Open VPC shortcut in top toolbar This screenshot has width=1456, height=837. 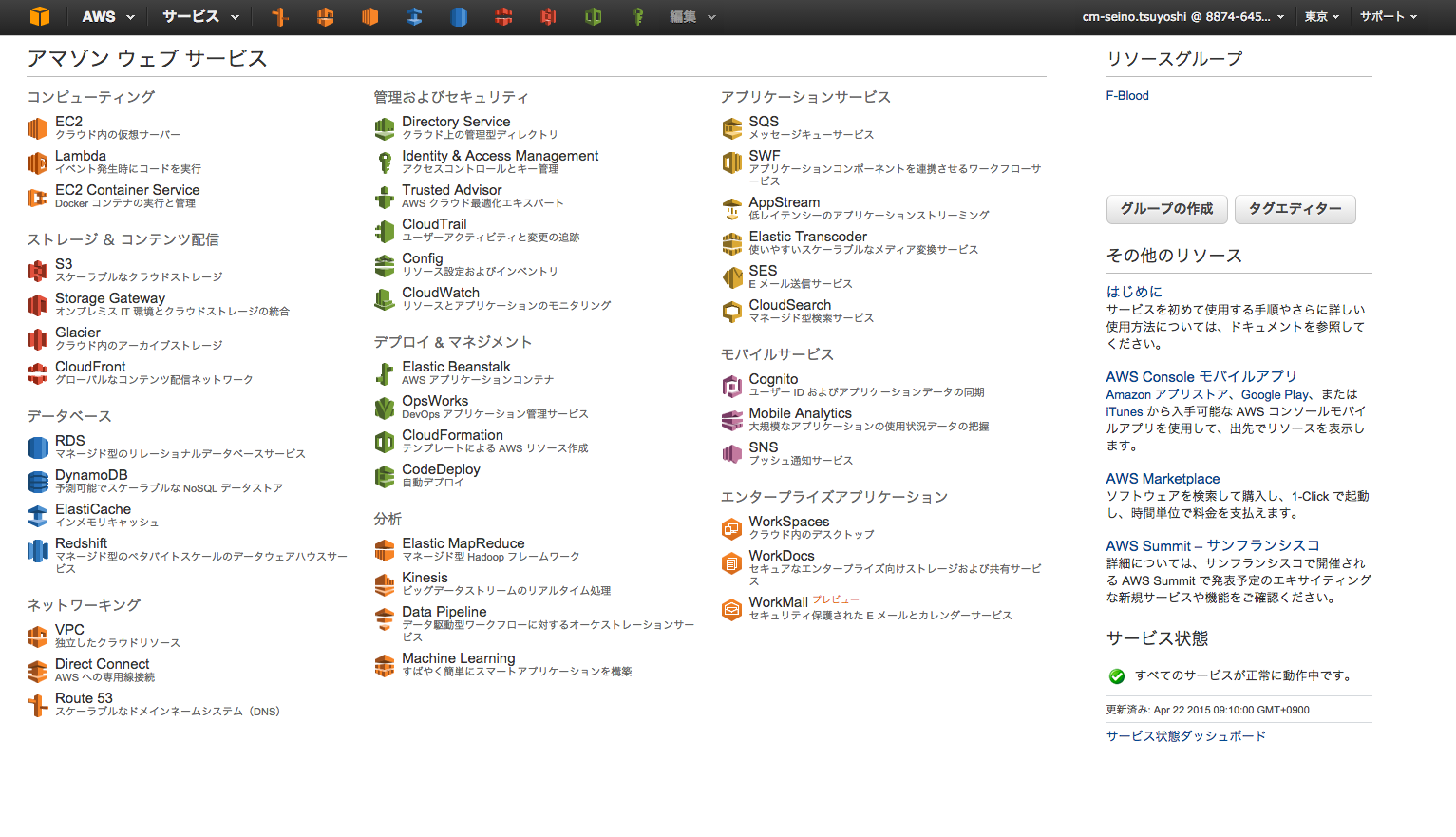click(x=325, y=16)
